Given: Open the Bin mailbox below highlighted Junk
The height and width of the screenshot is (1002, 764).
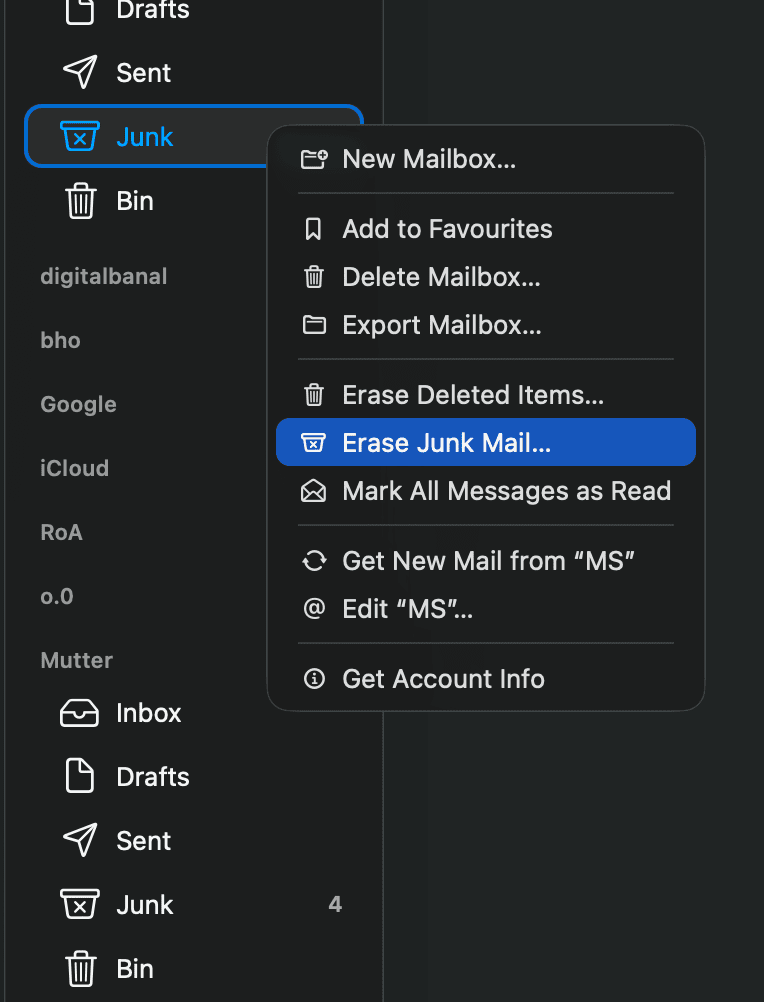Looking at the screenshot, I should tap(147, 201).
